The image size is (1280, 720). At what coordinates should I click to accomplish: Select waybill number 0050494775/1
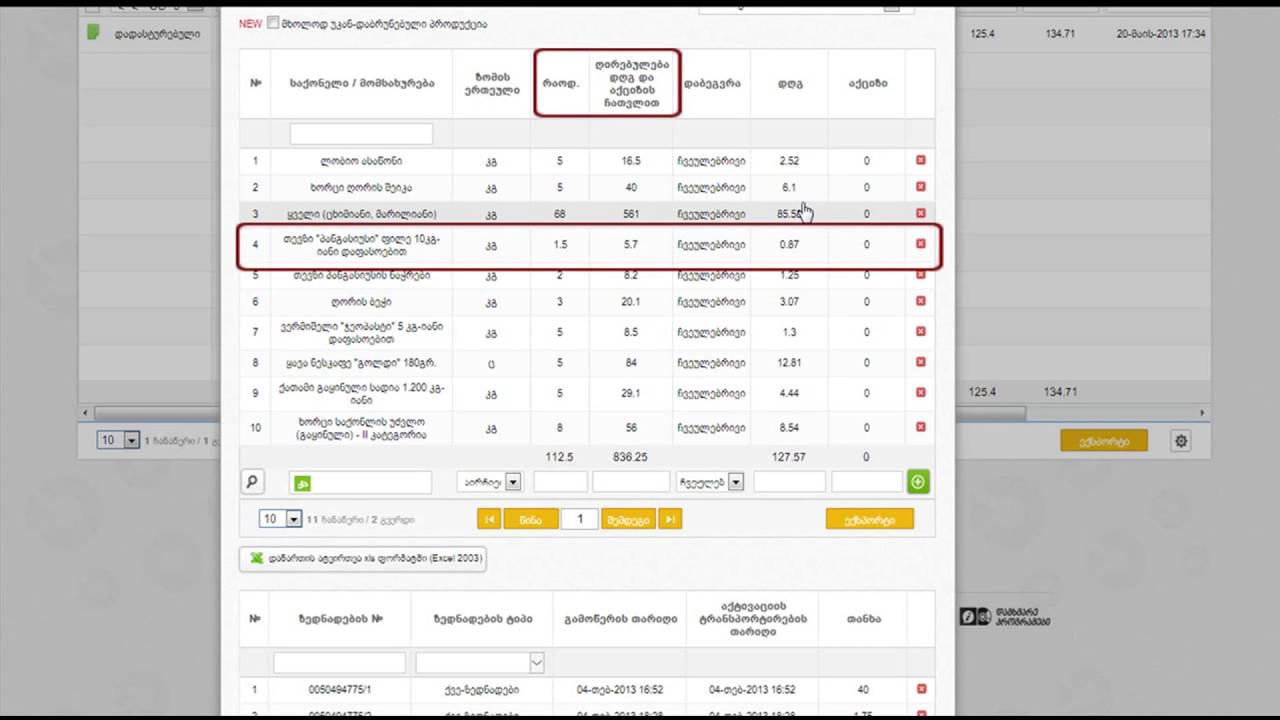[339, 690]
